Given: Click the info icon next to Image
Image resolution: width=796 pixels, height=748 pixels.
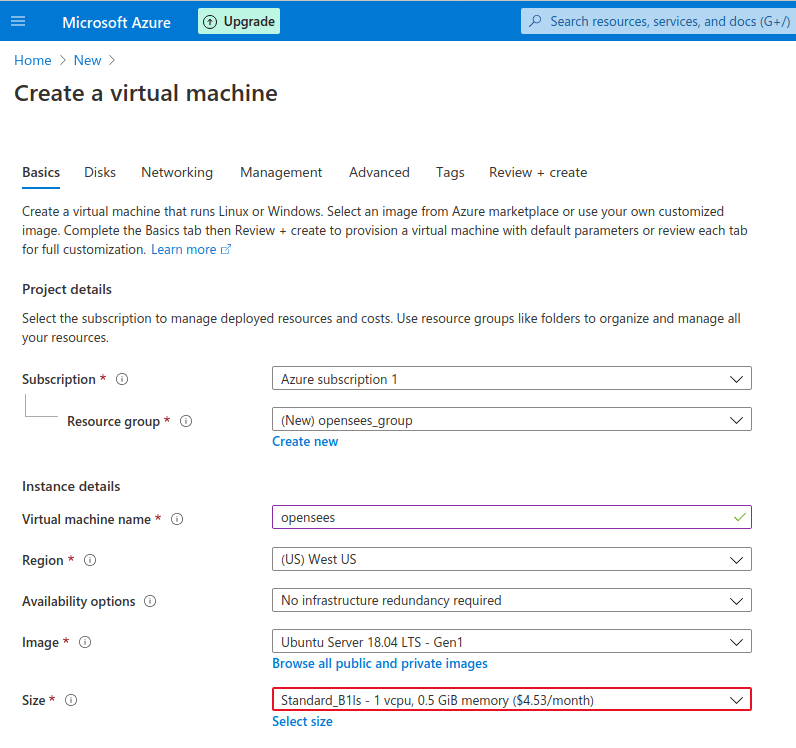Looking at the screenshot, I should point(85,643).
